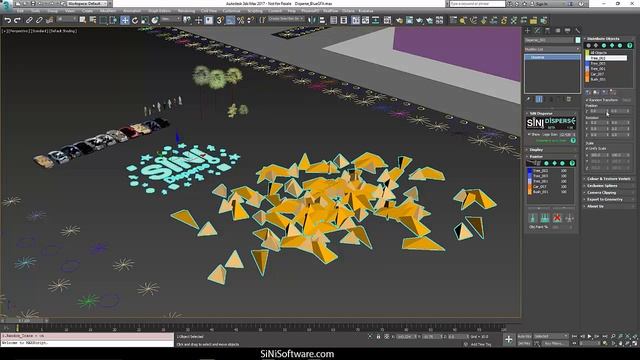Viewport: 640px width, 360px height.
Task: Open the Modifier List dropdown
Action: [552, 49]
